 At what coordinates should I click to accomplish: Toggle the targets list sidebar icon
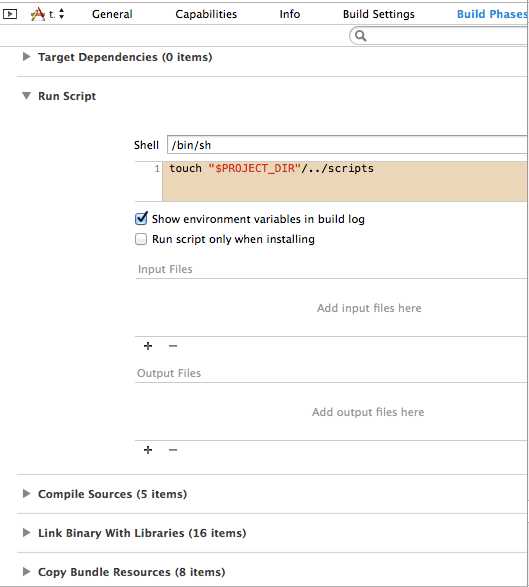pos(10,14)
